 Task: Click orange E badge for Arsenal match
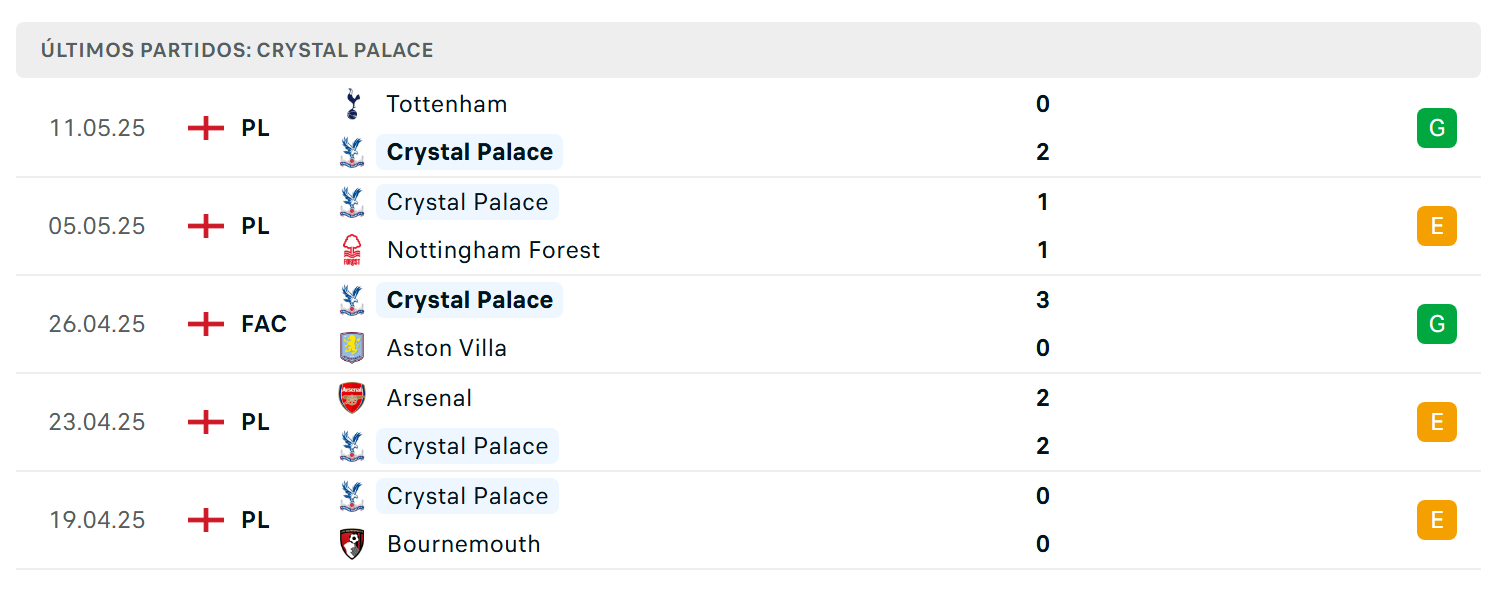point(1436,422)
